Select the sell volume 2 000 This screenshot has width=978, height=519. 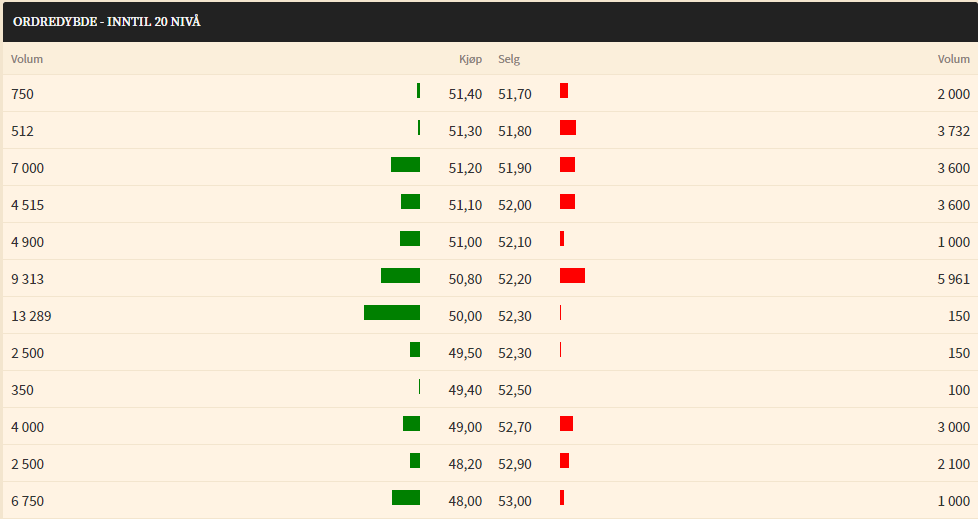(954, 94)
